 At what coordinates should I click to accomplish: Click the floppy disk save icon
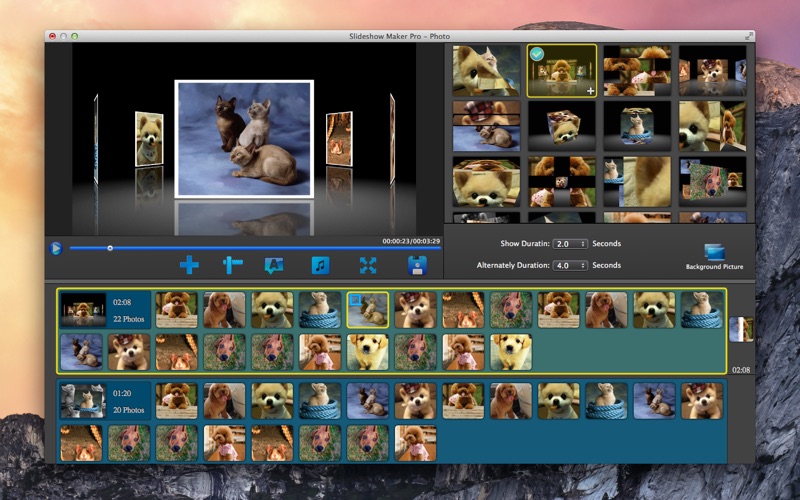point(418,265)
